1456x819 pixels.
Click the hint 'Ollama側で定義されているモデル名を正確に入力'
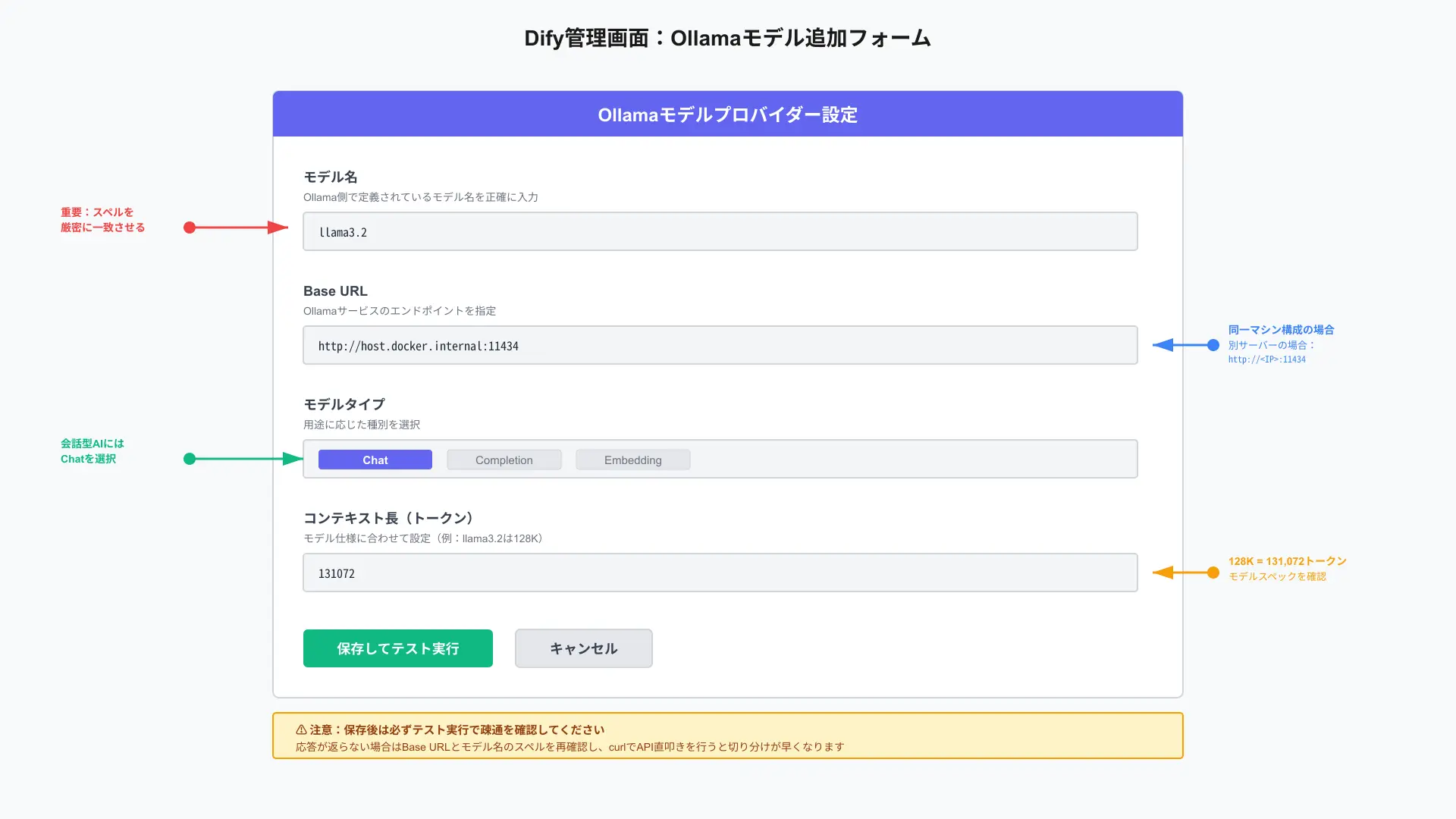(421, 197)
